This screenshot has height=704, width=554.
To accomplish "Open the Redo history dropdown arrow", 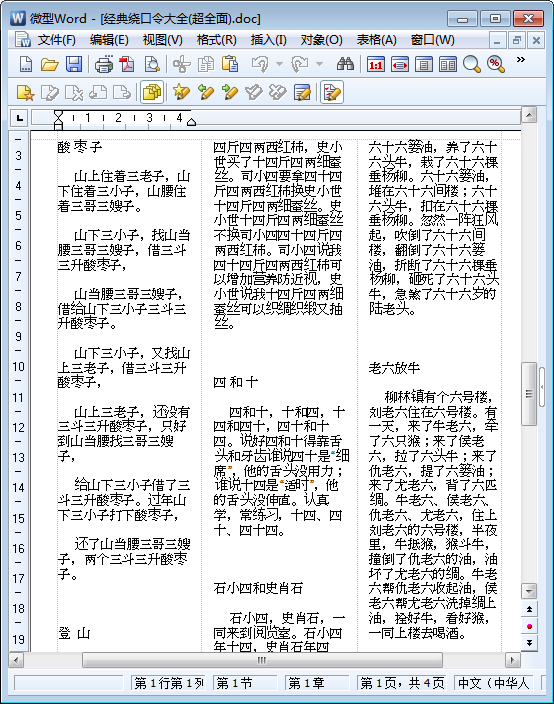I will tap(319, 64).
